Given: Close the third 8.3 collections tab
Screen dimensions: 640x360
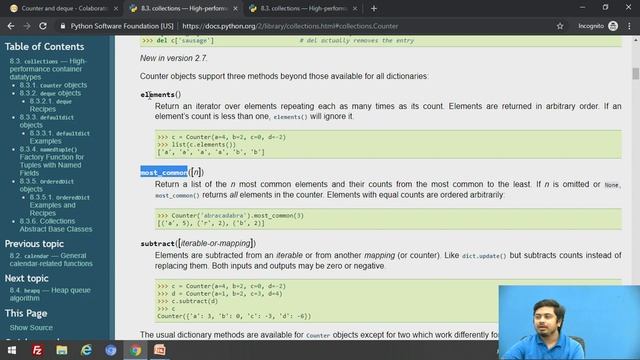Looking at the screenshot, I should pyautogui.click(x=355, y=9).
